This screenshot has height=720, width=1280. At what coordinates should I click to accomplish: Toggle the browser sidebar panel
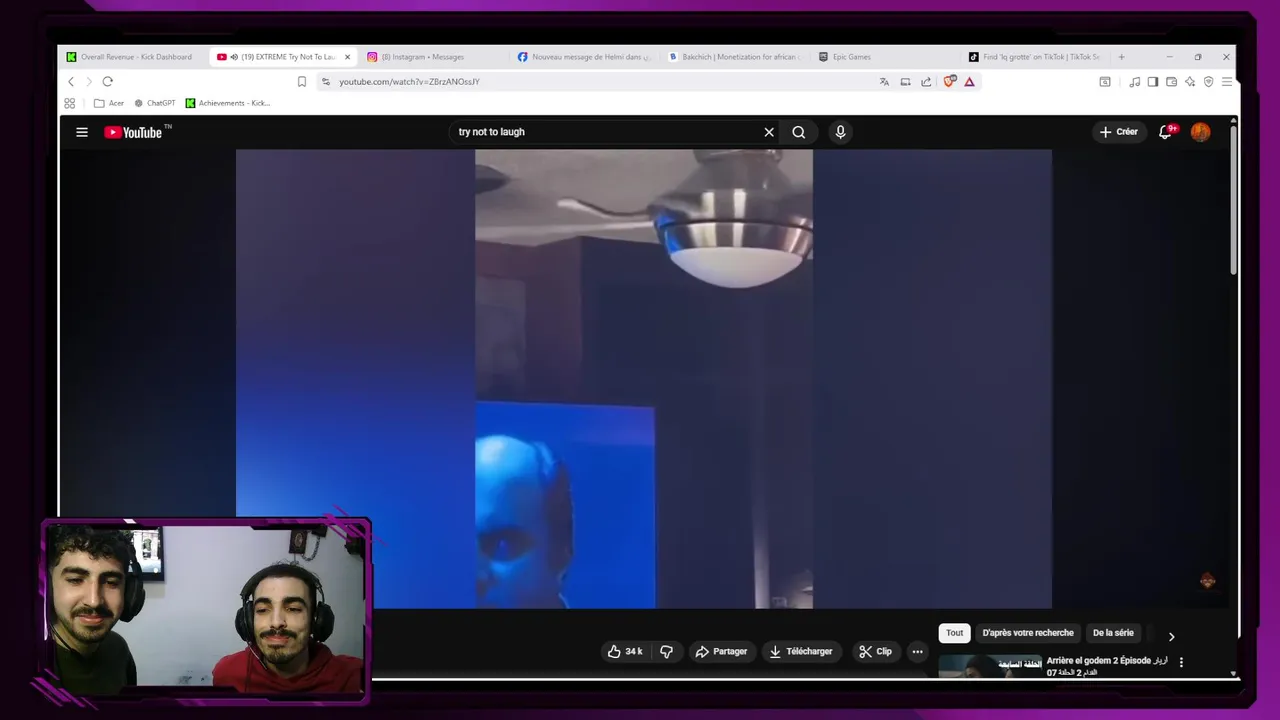click(1152, 81)
